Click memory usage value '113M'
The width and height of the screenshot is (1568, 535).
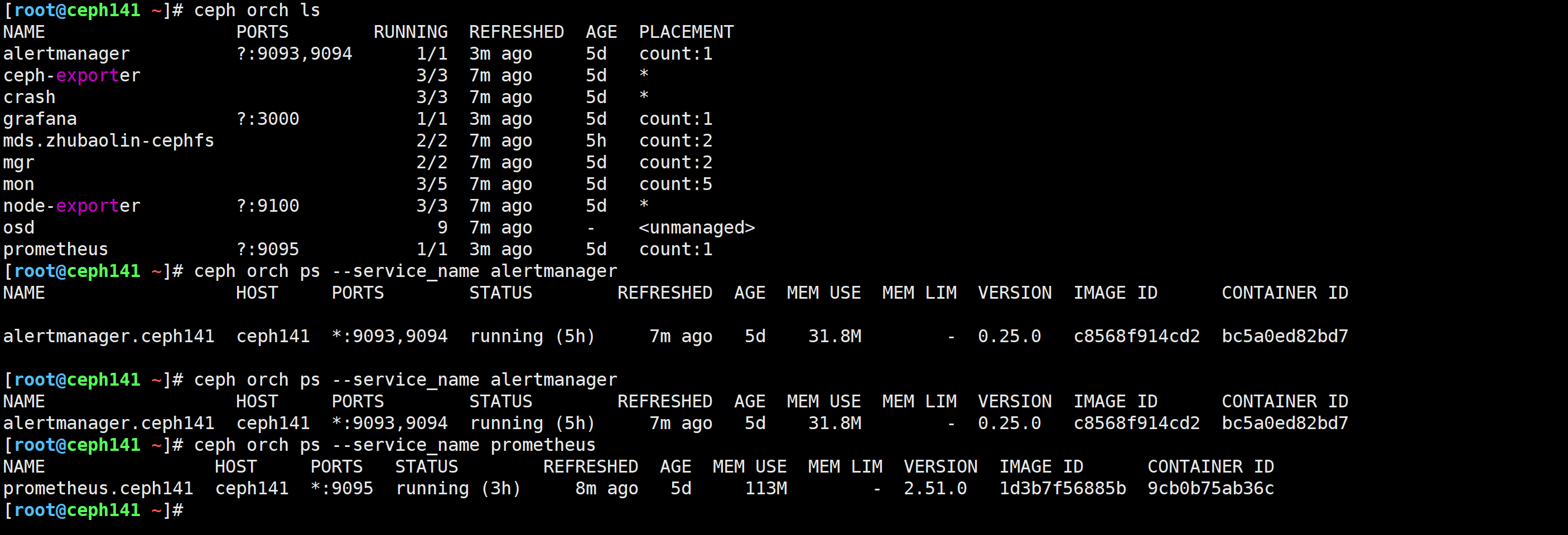click(766, 489)
